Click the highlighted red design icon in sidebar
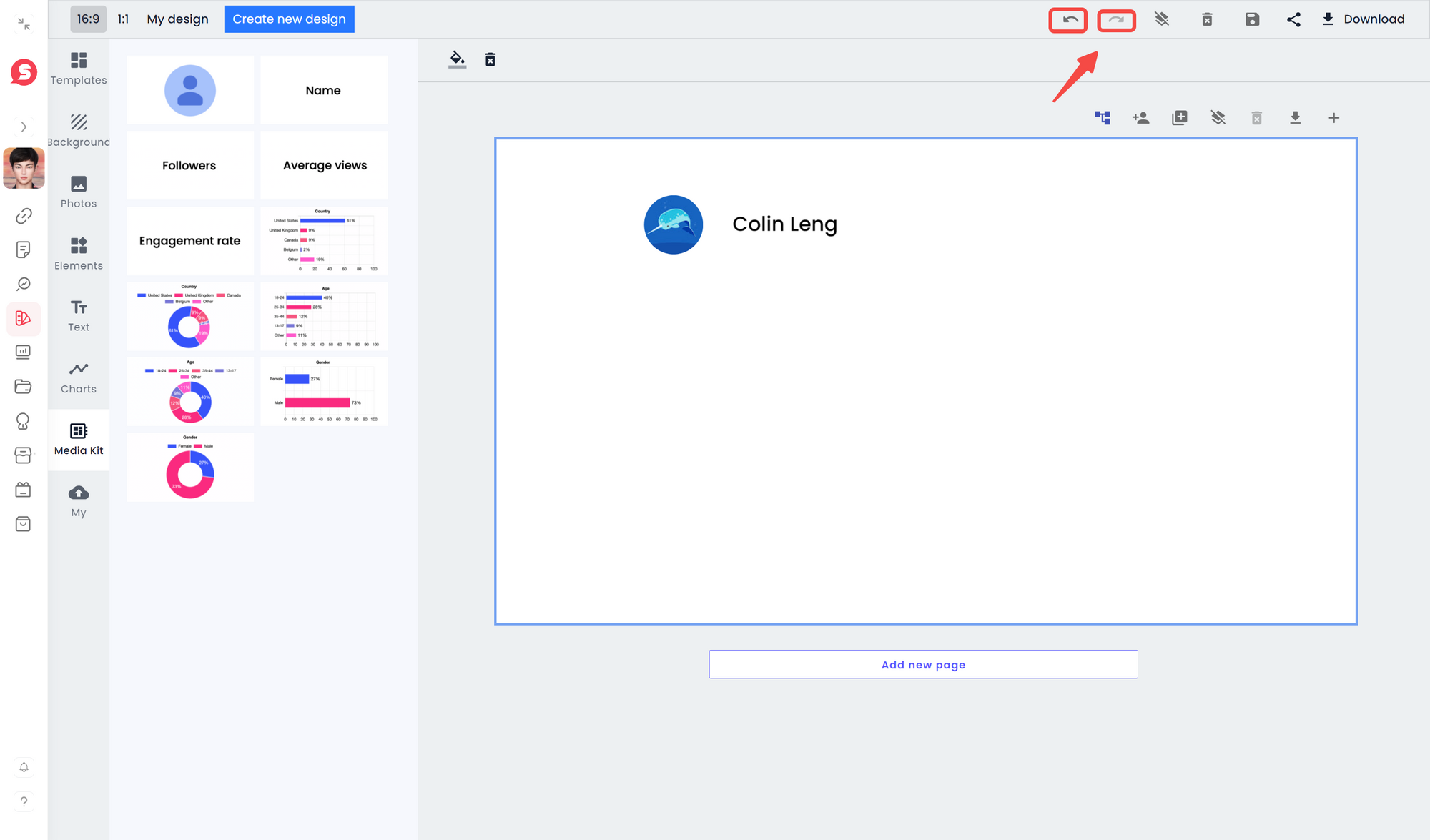 tap(24, 318)
